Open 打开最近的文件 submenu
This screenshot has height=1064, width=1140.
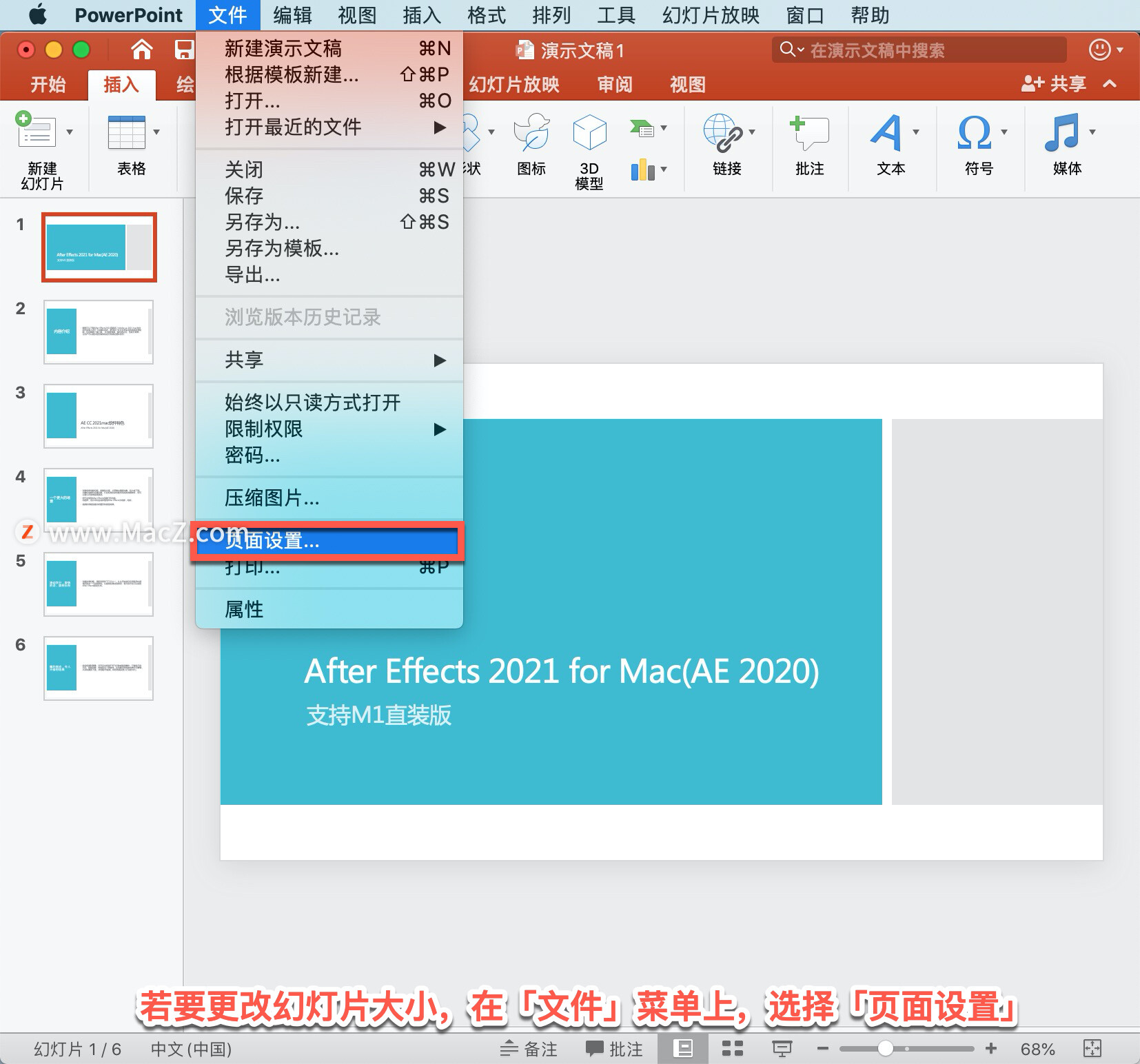[329, 127]
